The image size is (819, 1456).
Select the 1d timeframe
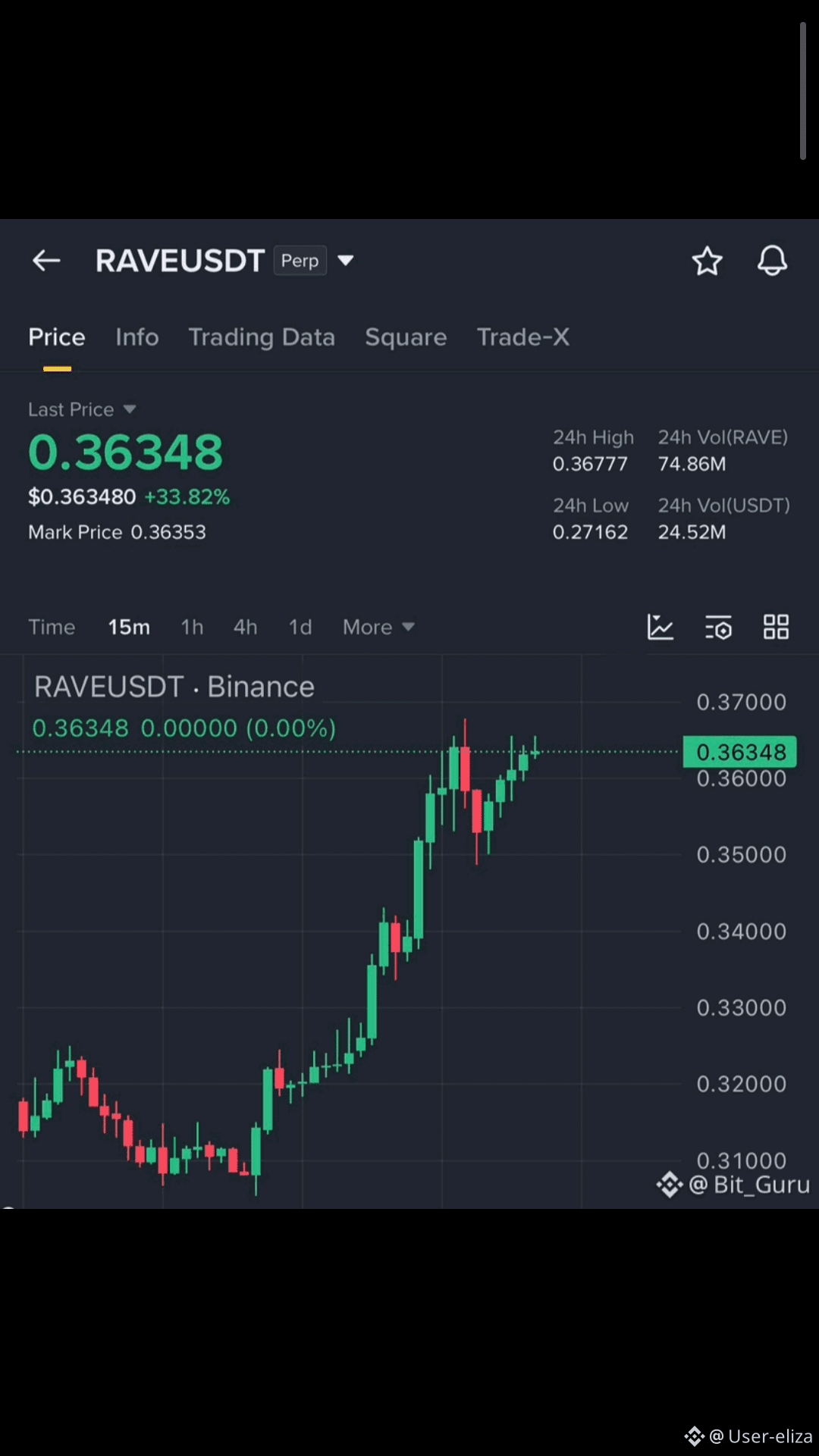[x=300, y=627]
